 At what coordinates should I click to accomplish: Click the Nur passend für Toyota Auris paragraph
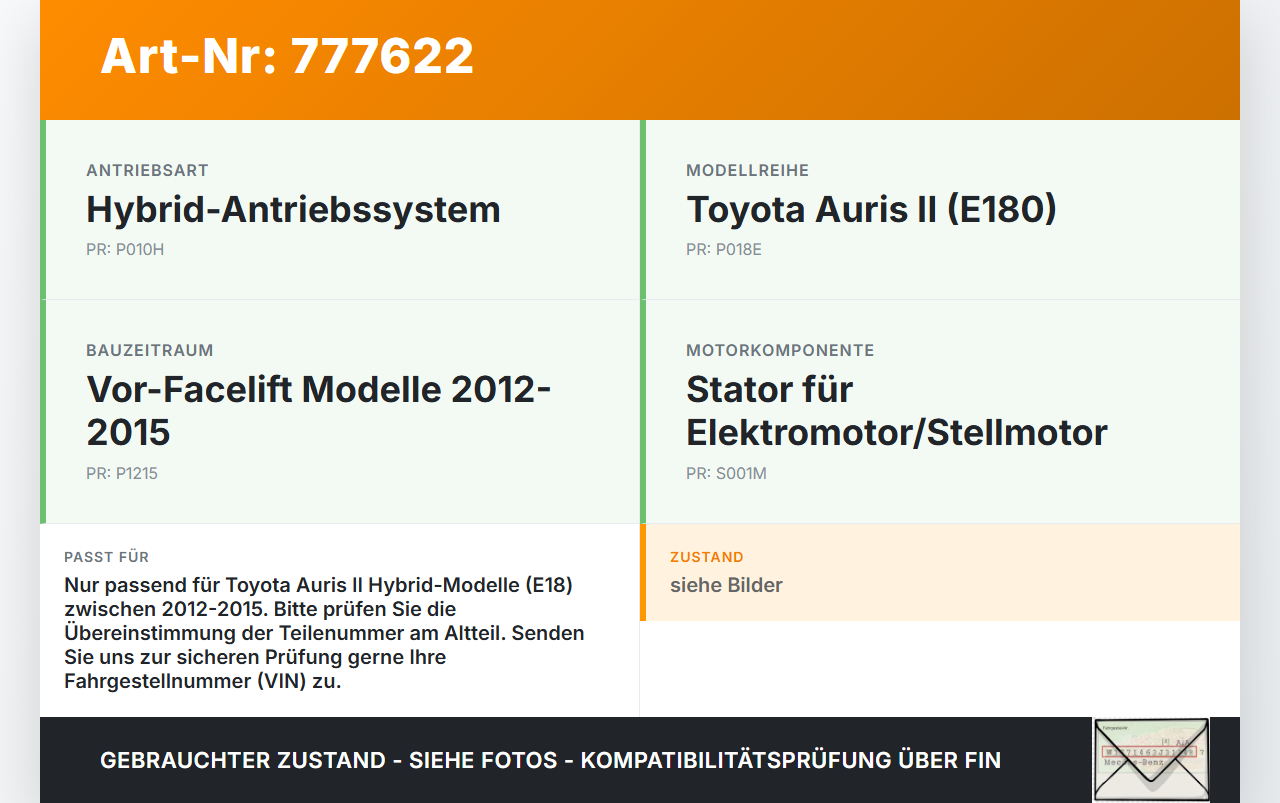click(325, 633)
